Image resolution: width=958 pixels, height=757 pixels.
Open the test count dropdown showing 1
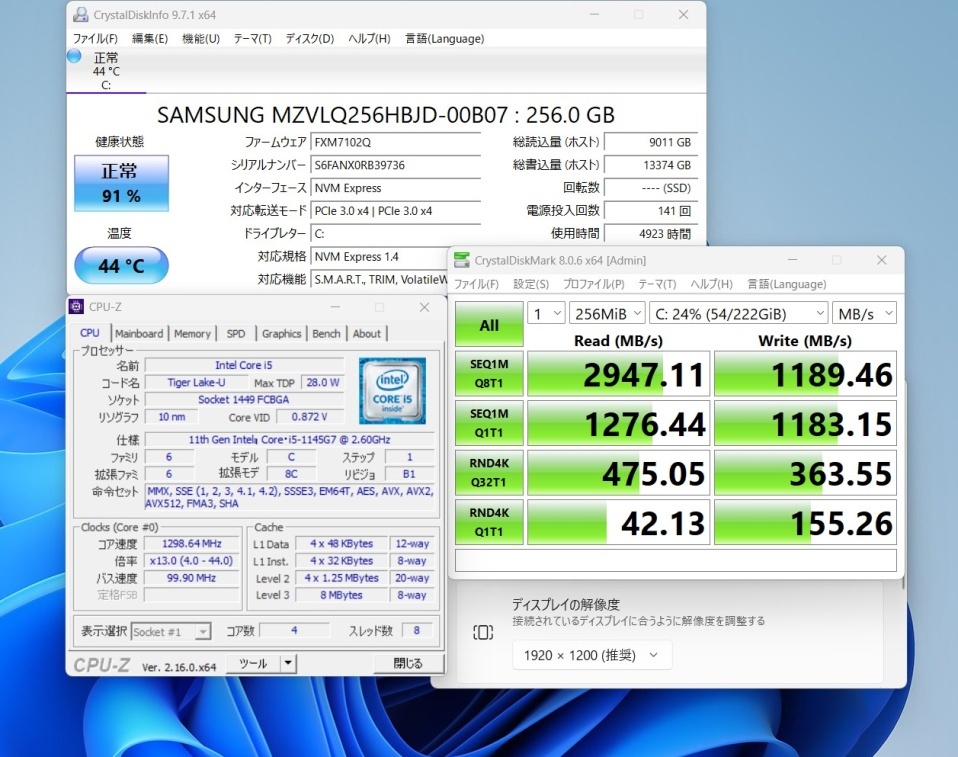click(x=545, y=313)
